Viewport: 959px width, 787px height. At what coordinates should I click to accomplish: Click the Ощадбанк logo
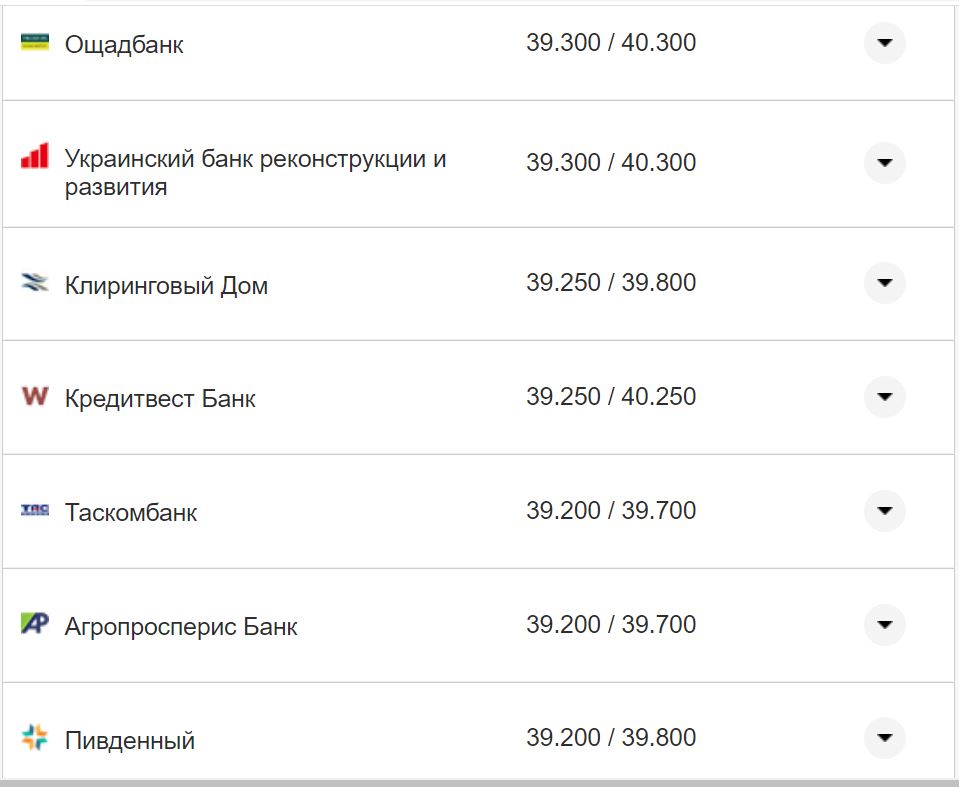coord(34,43)
